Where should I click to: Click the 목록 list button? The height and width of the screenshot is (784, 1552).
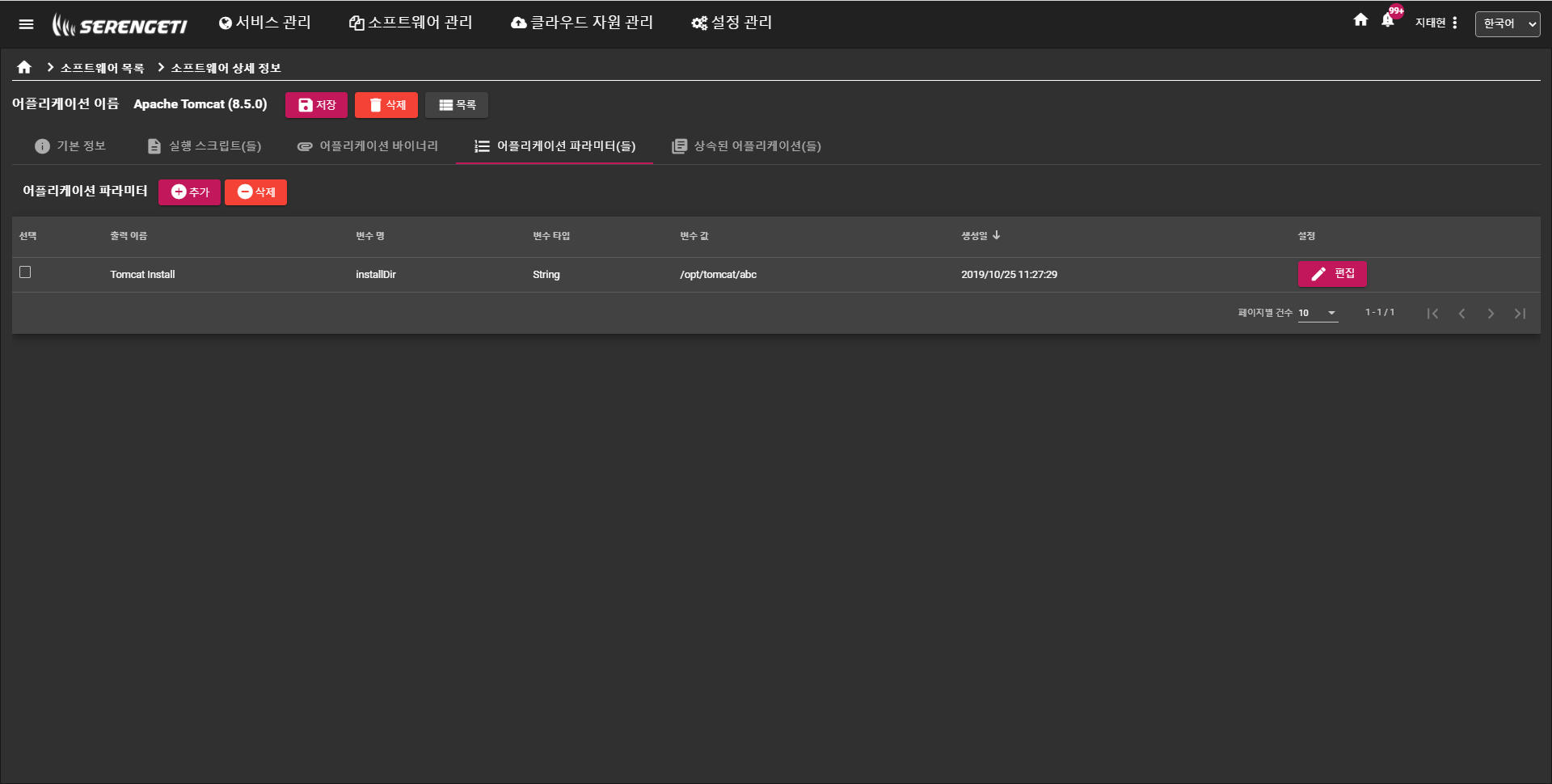click(x=457, y=105)
